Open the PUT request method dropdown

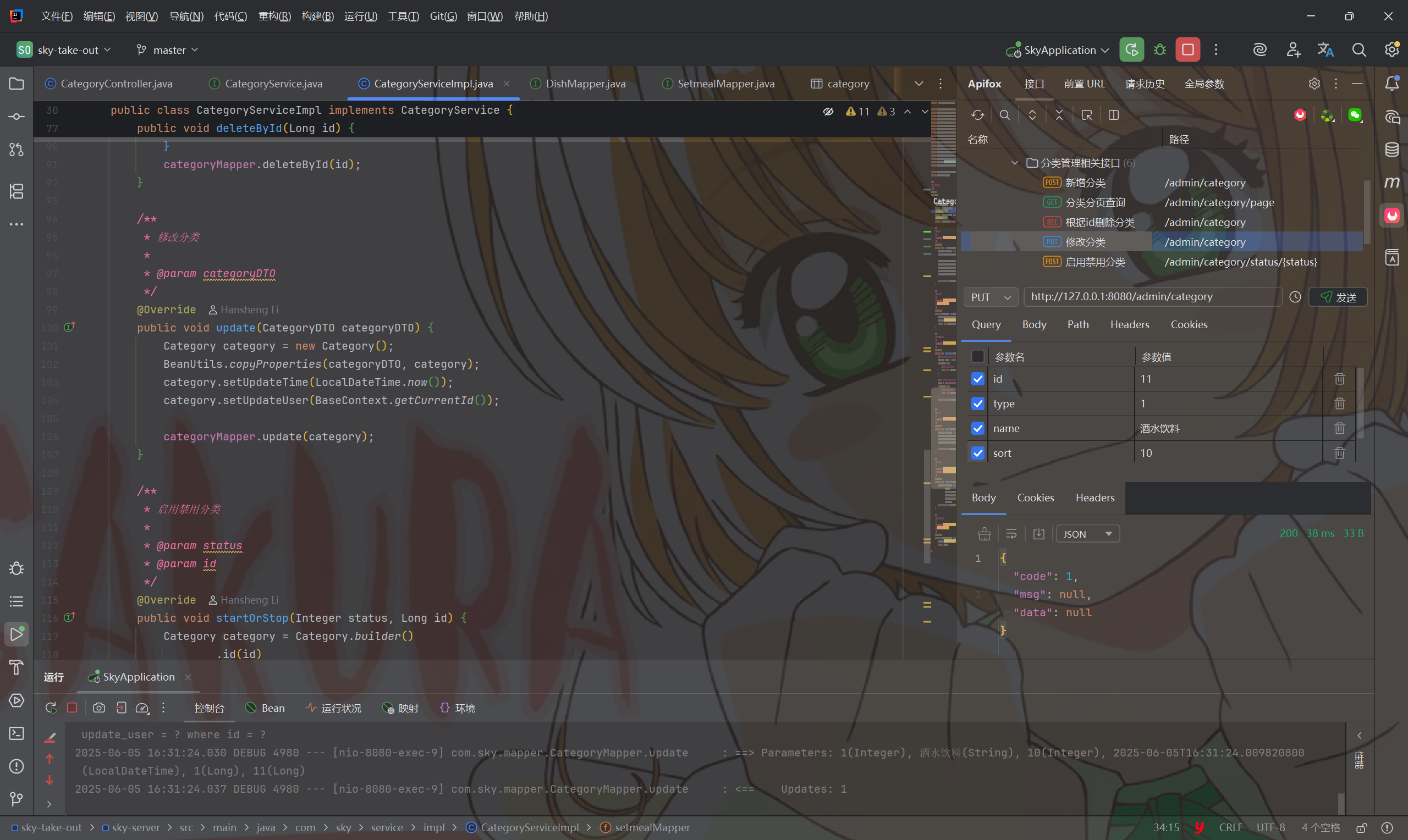pos(990,297)
